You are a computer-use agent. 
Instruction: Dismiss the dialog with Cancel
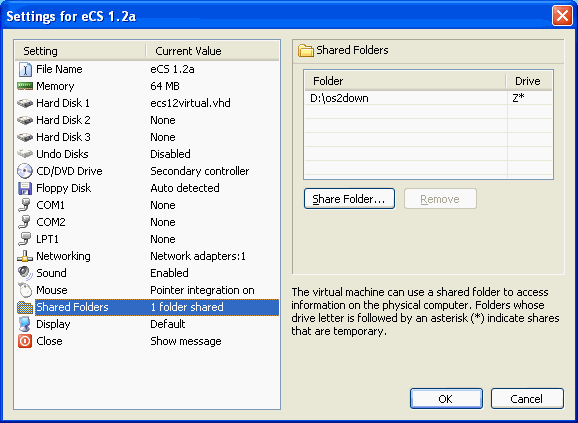click(527, 399)
